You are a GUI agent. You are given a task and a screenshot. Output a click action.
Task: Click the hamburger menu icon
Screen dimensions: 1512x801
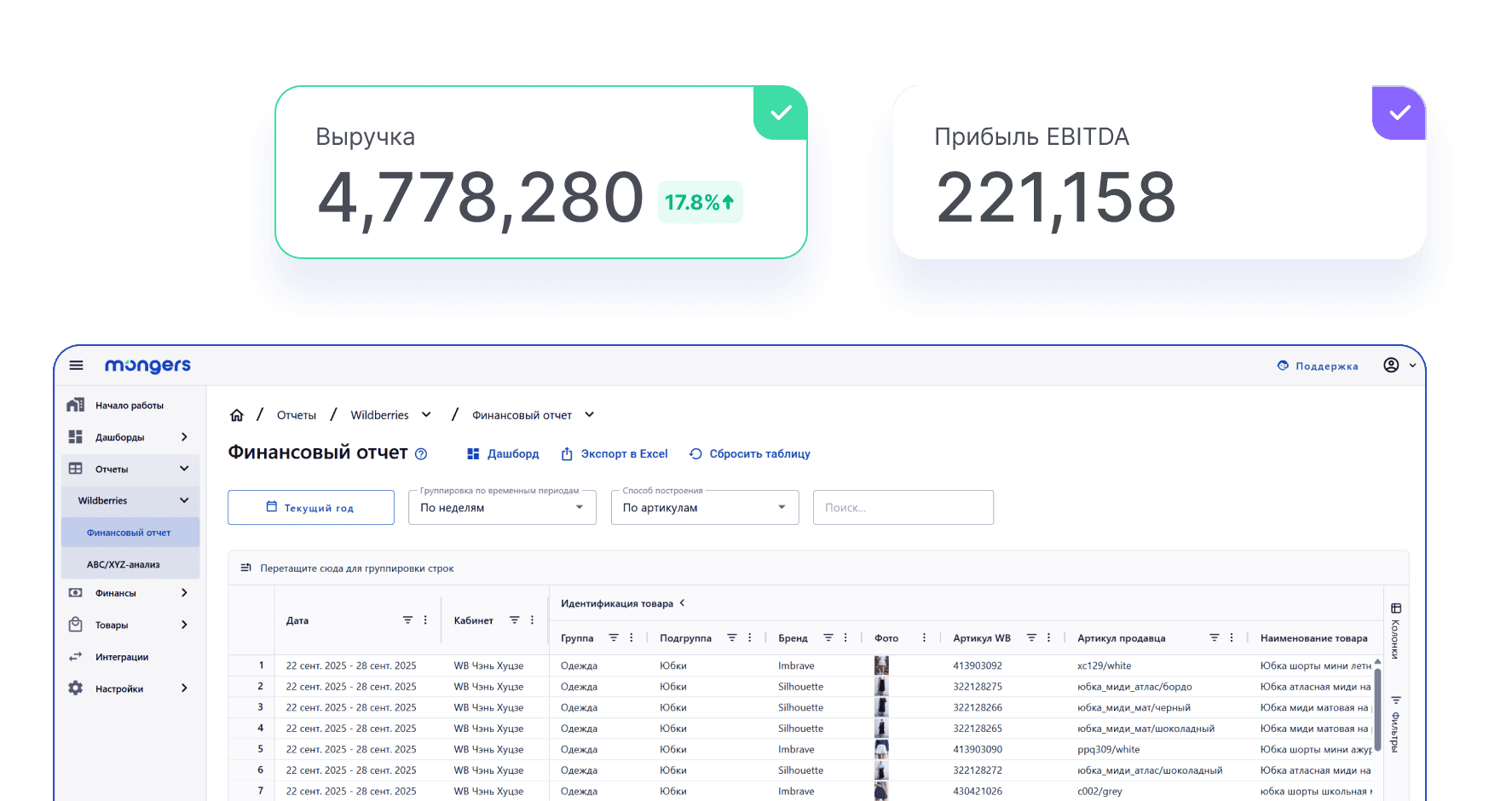[x=76, y=366]
